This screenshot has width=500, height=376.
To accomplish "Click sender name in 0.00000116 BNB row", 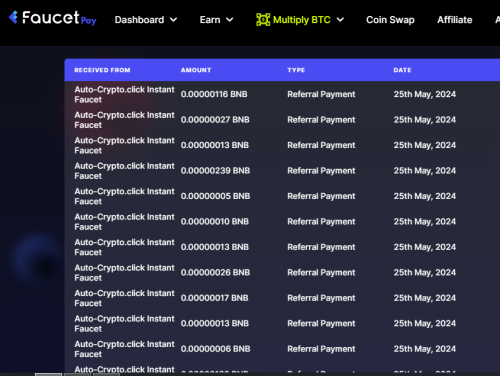I will pyautogui.click(x=124, y=95).
